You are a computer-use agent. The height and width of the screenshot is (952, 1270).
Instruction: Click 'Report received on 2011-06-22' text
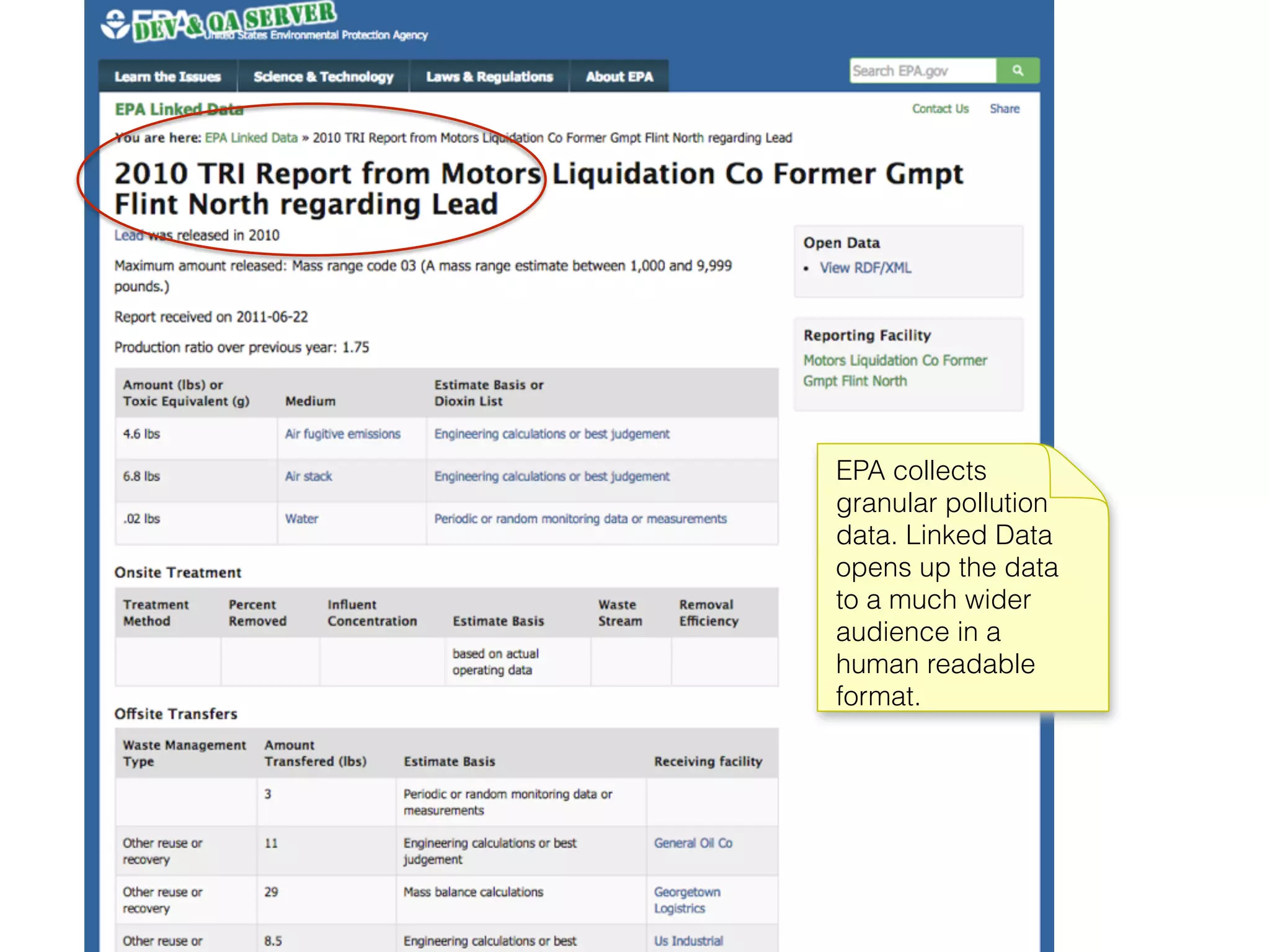(x=211, y=317)
